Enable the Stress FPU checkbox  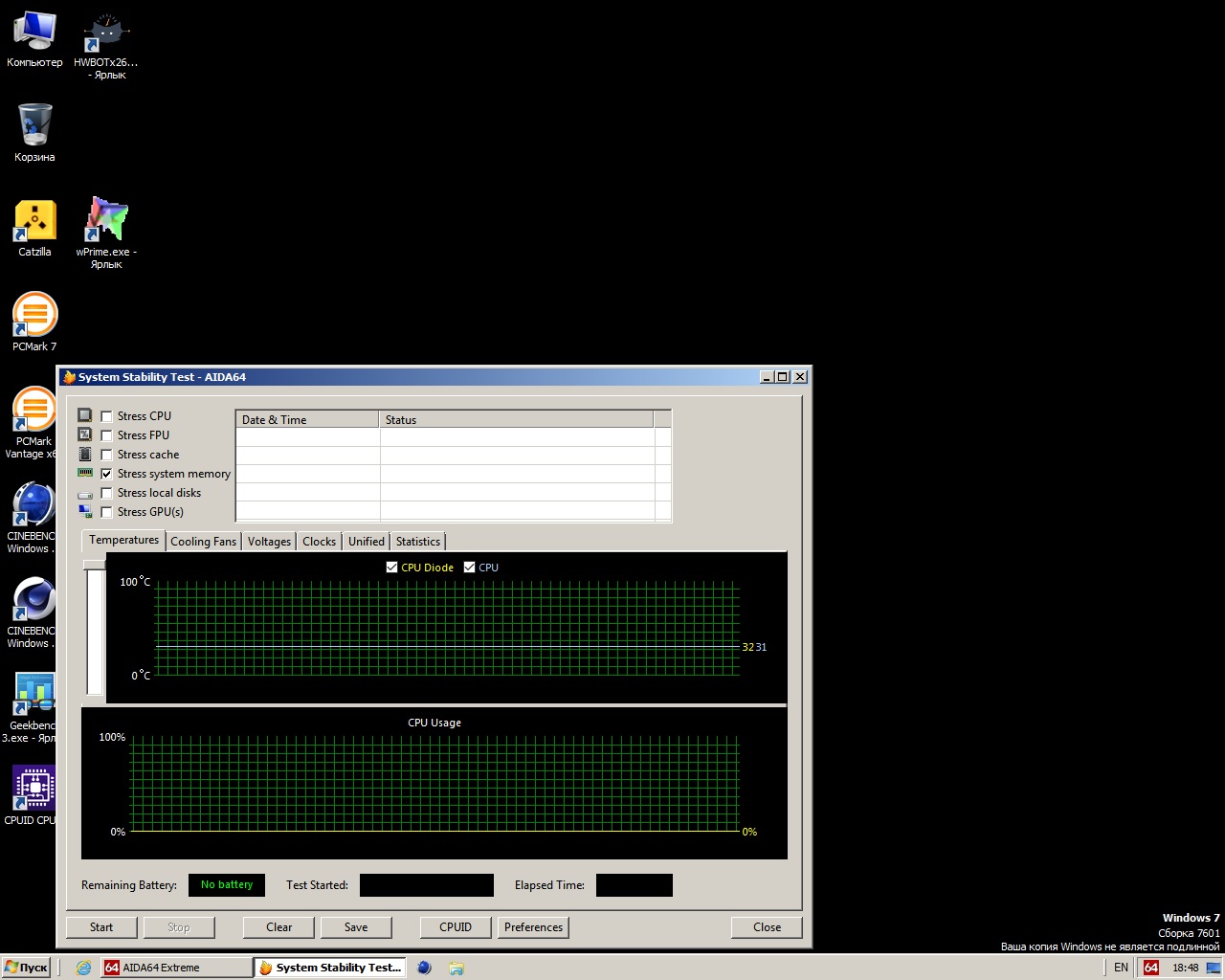pos(106,435)
